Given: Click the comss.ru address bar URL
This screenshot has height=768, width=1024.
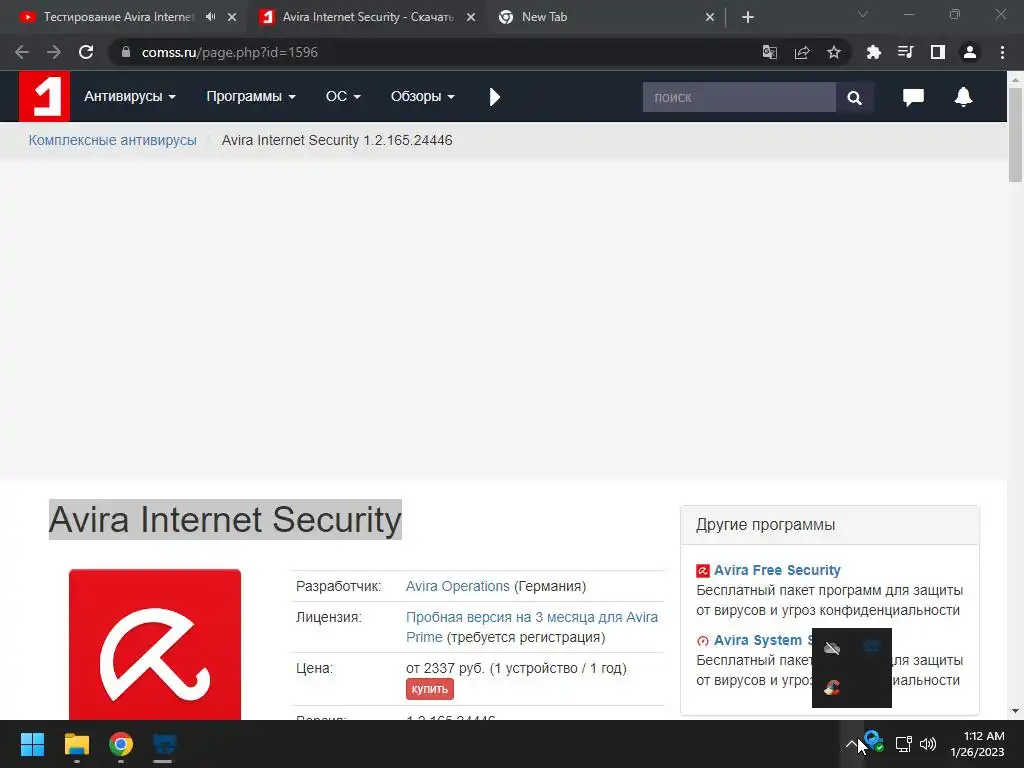Looking at the screenshot, I should click(229, 52).
